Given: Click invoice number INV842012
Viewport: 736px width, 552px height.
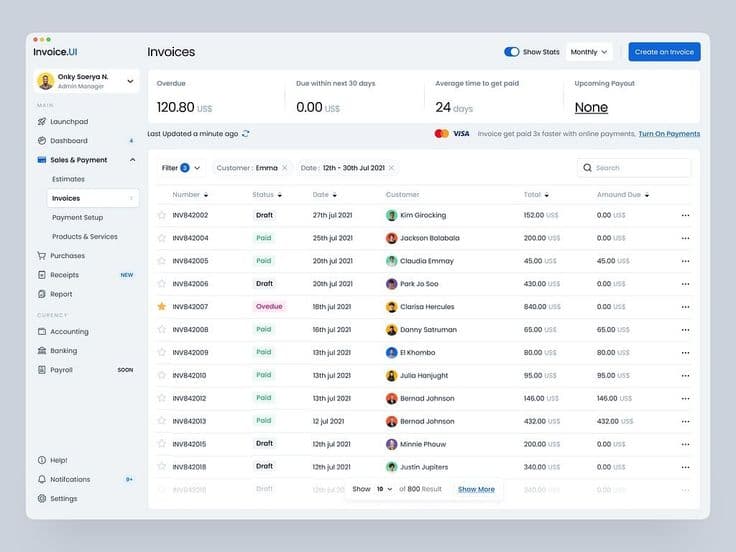Looking at the screenshot, I should coord(189,399).
